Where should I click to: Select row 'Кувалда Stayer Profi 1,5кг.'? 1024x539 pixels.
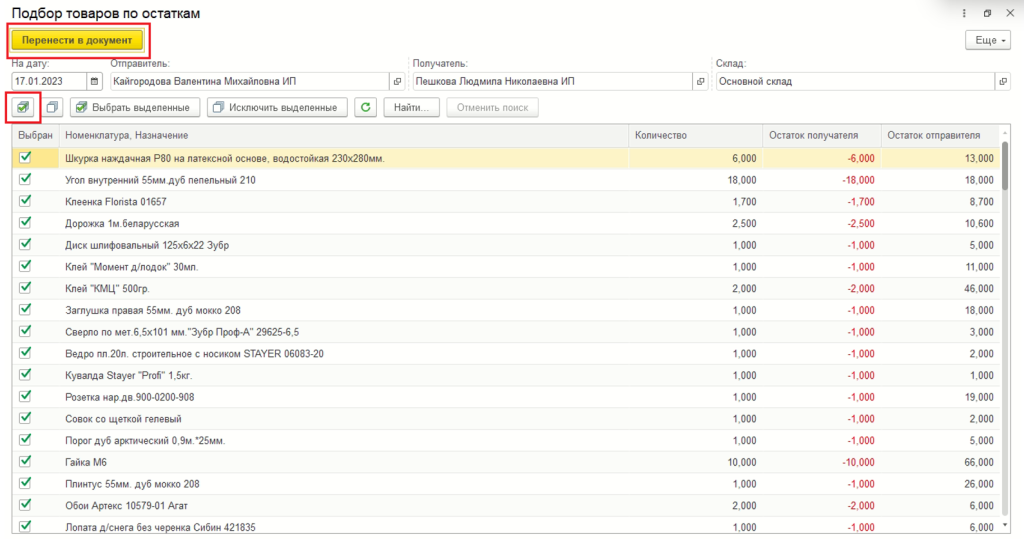click(506, 375)
